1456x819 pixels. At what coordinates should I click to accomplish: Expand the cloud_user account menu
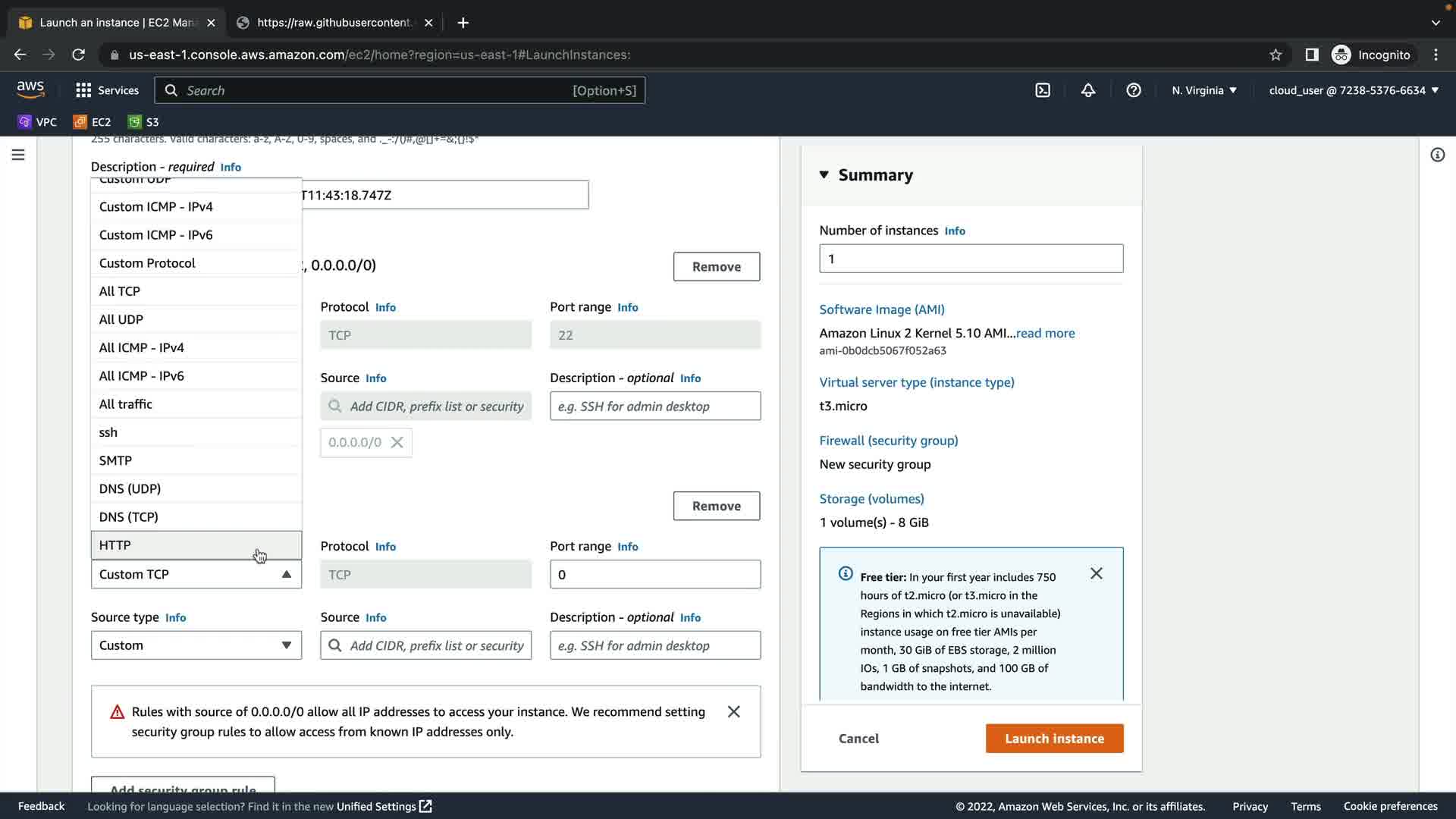click(x=1354, y=90)
